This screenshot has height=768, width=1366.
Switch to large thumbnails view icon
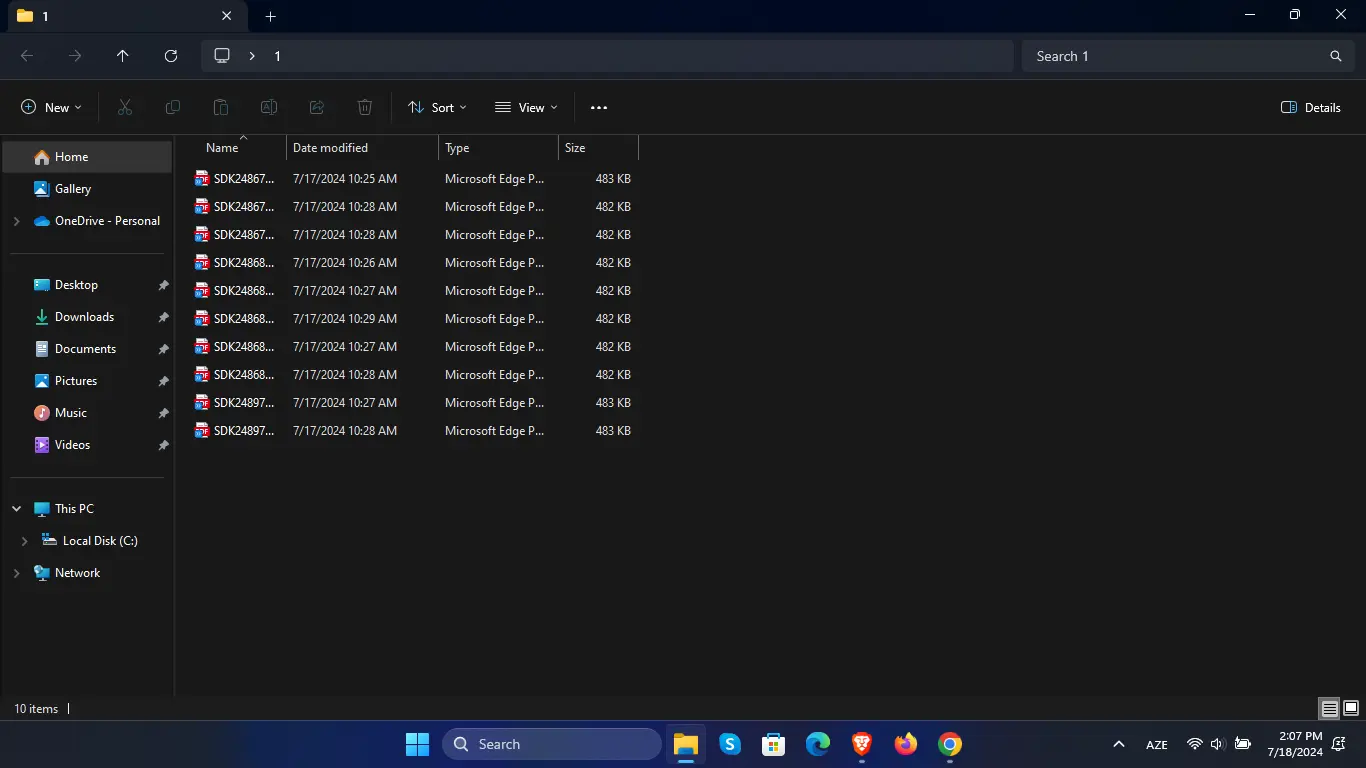tap(1351, 709)
